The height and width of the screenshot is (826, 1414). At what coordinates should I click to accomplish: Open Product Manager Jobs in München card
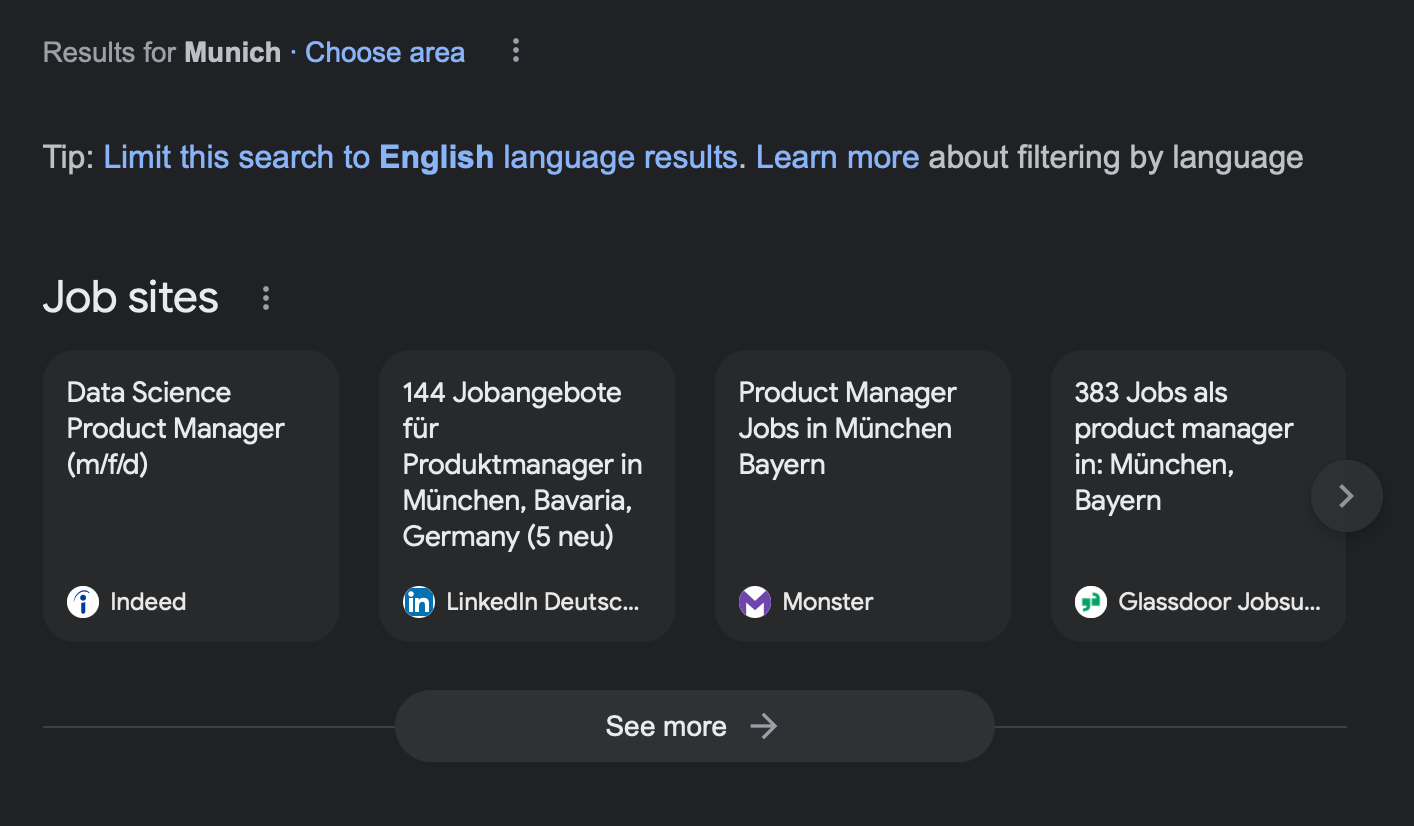pyautogui.click(x=847, y=429)
